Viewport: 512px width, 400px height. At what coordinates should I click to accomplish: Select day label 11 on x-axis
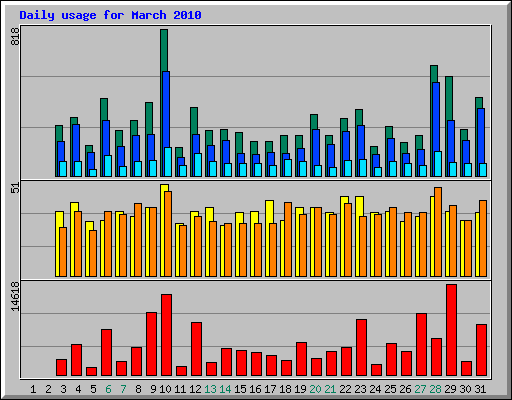(x=180, y=389)
